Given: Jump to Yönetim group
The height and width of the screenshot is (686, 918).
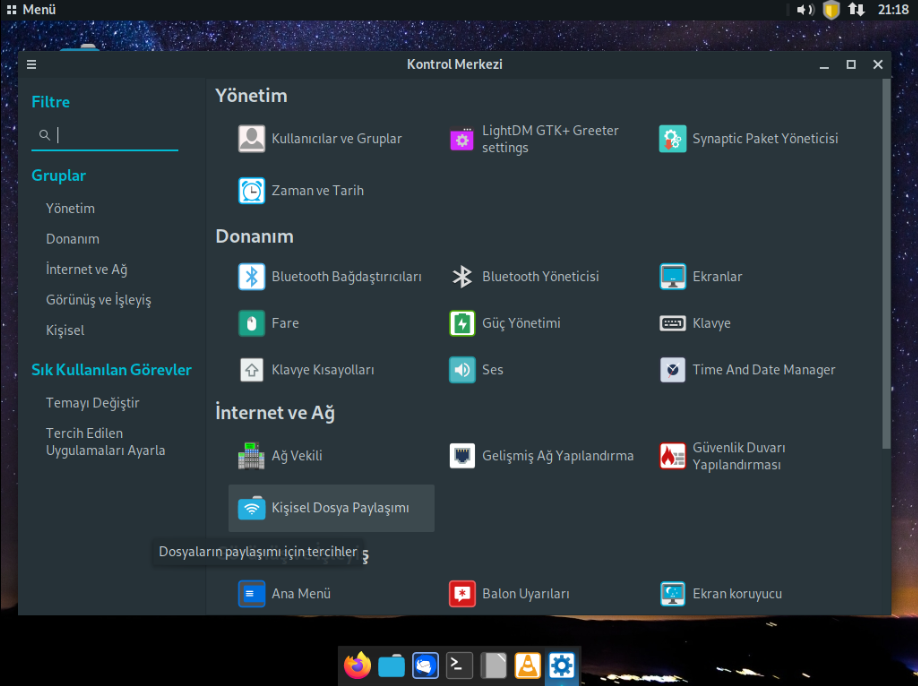Looking at the screenshot, I should [70, 208].
